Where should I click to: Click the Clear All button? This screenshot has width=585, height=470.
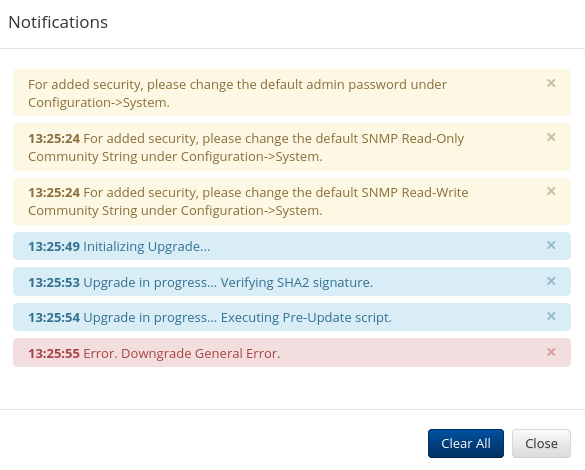(x=466, y=444)
